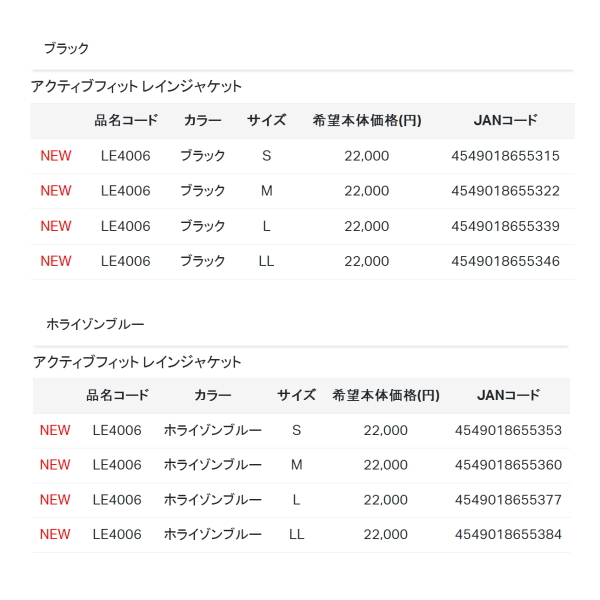Click the 品名コード header in ブラック table

point(126,121)
